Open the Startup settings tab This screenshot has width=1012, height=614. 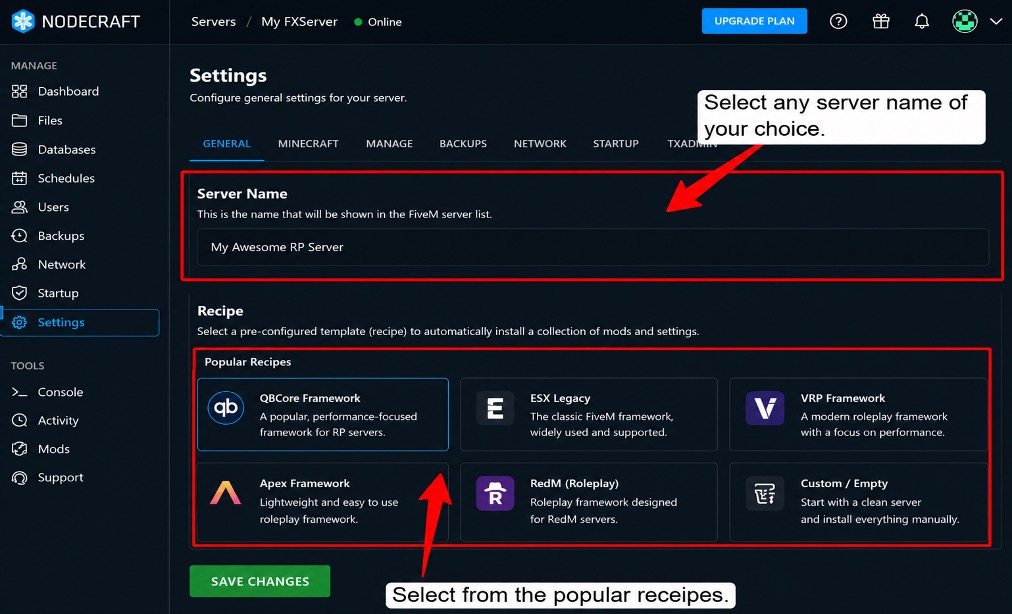[616, 143]
